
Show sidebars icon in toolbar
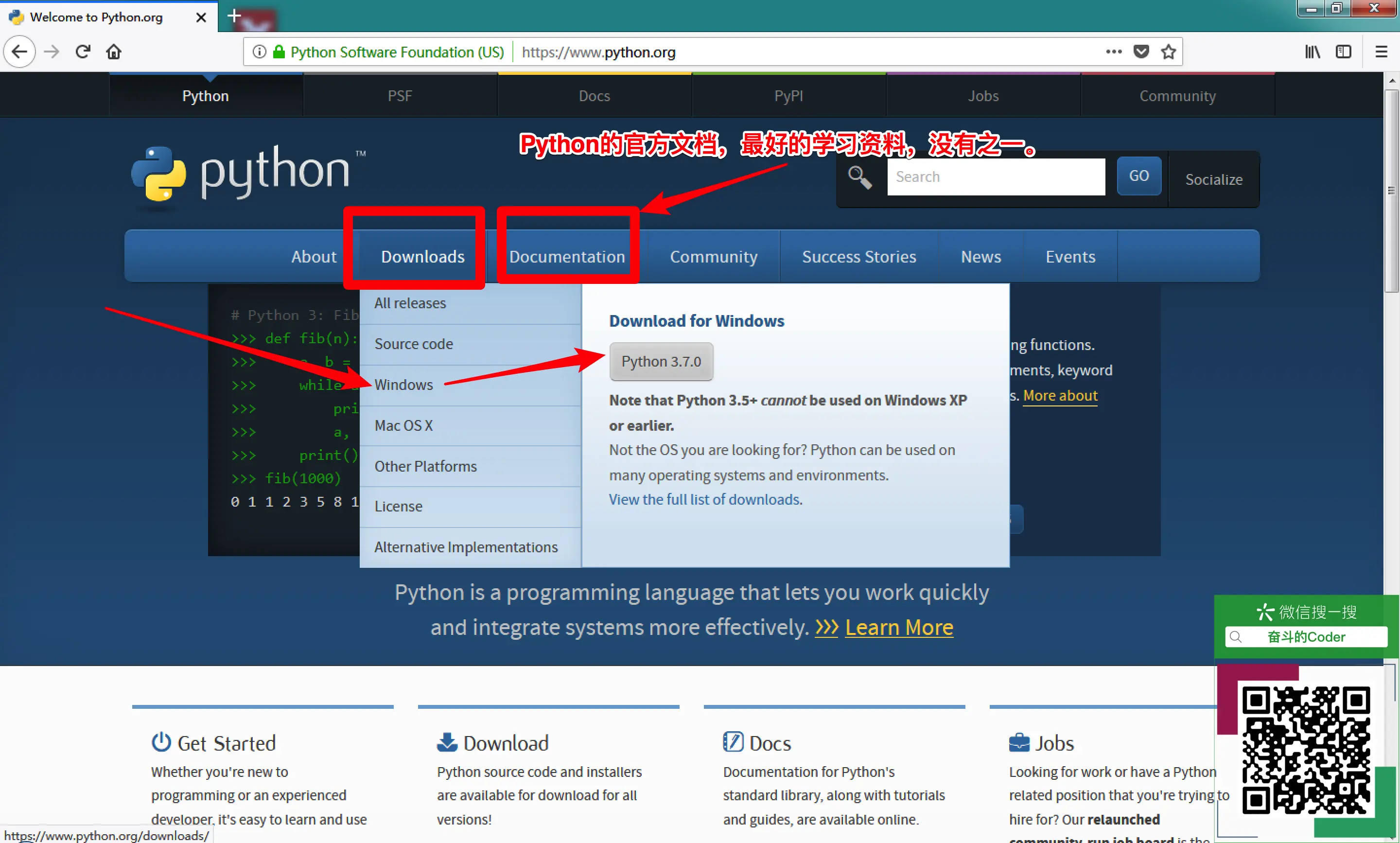click(1343, 52)
